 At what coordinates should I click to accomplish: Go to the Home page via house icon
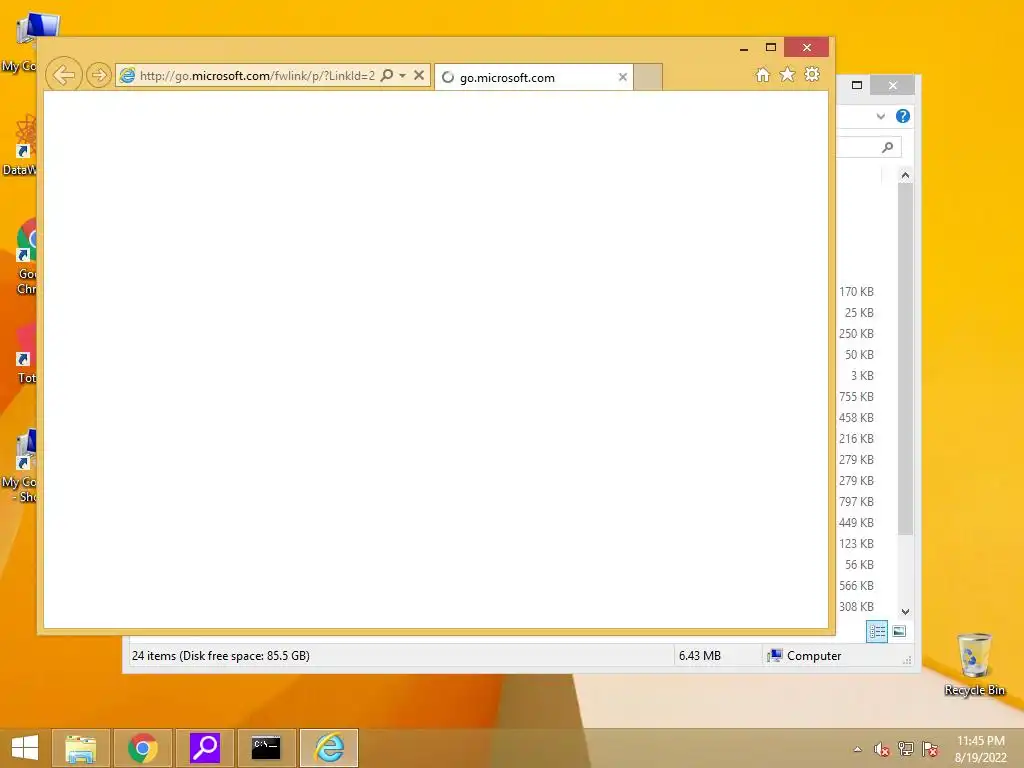(763, 74)
